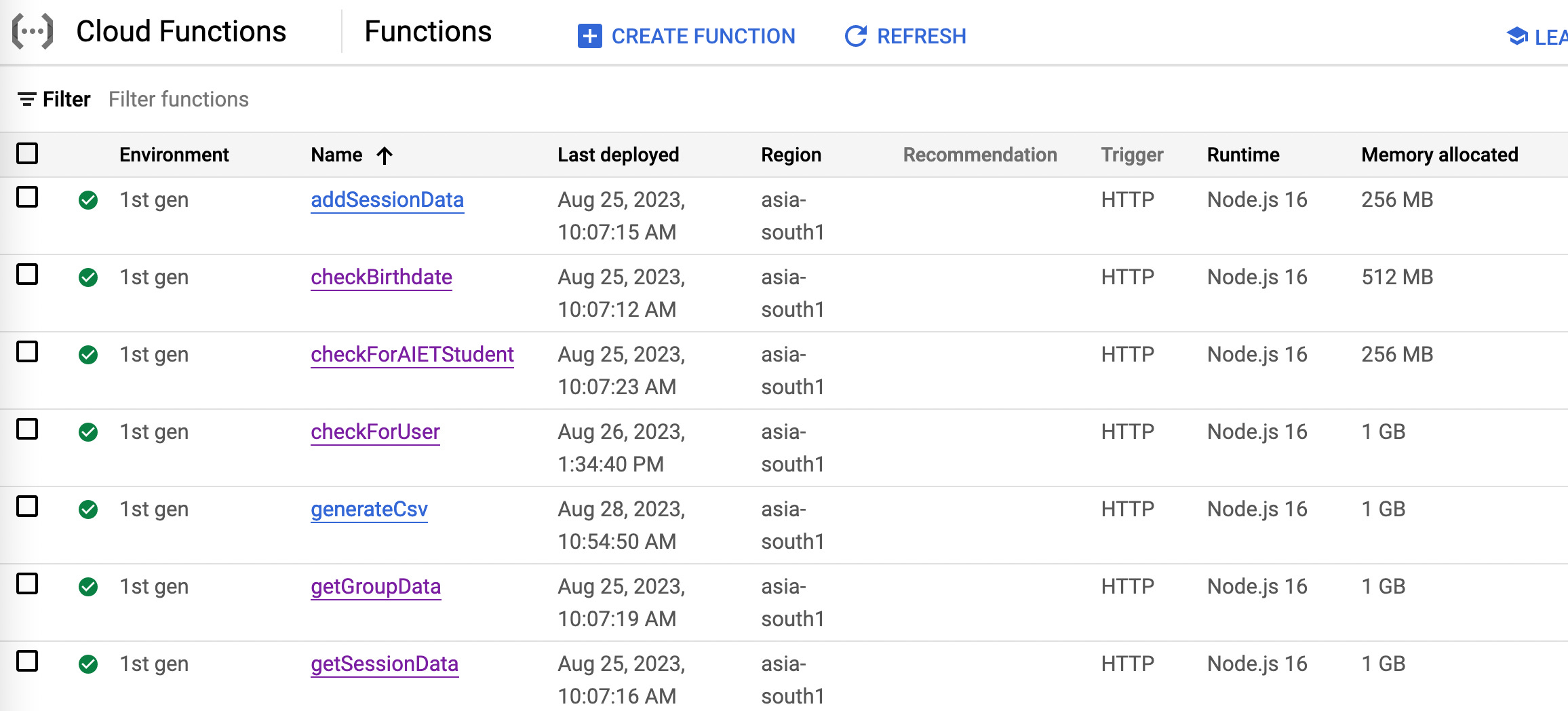Sort by Memory allocated column header
1568x711 pixels.
[x=1439, y=155]
